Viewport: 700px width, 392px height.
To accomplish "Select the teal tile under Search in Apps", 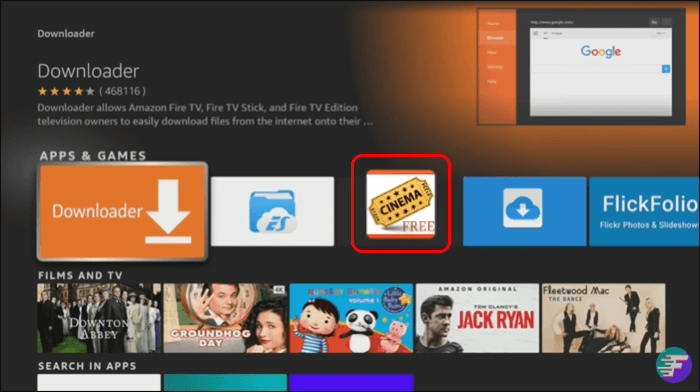I will click(x=225, y=383).
